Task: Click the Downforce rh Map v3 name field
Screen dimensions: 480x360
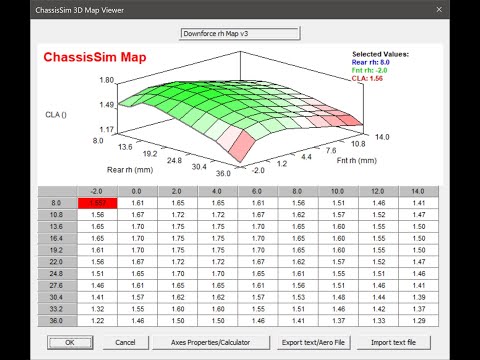Action: [239, 33]
